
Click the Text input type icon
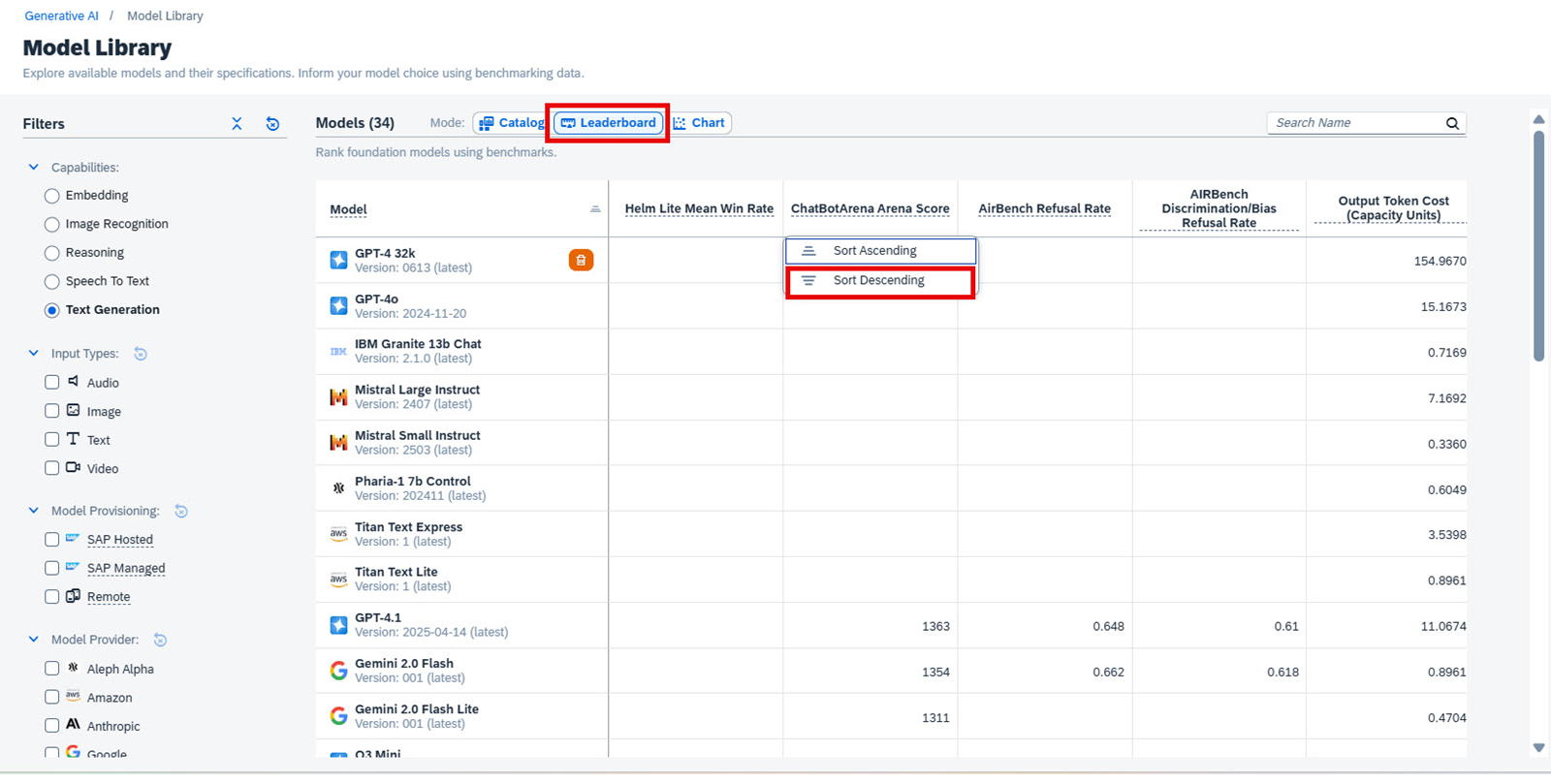(x=73, y=439)
